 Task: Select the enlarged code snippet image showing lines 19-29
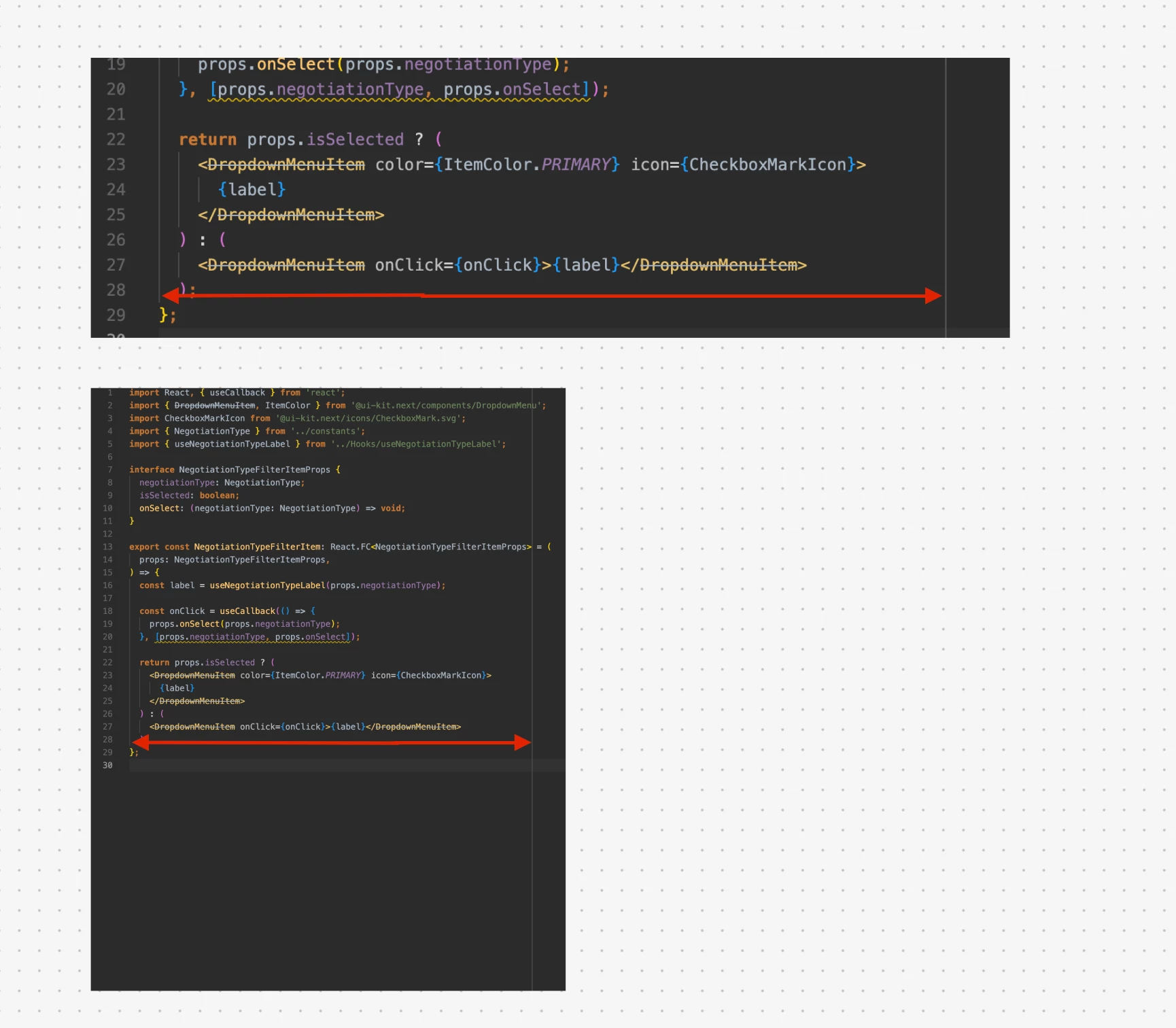tap(550, 198)
